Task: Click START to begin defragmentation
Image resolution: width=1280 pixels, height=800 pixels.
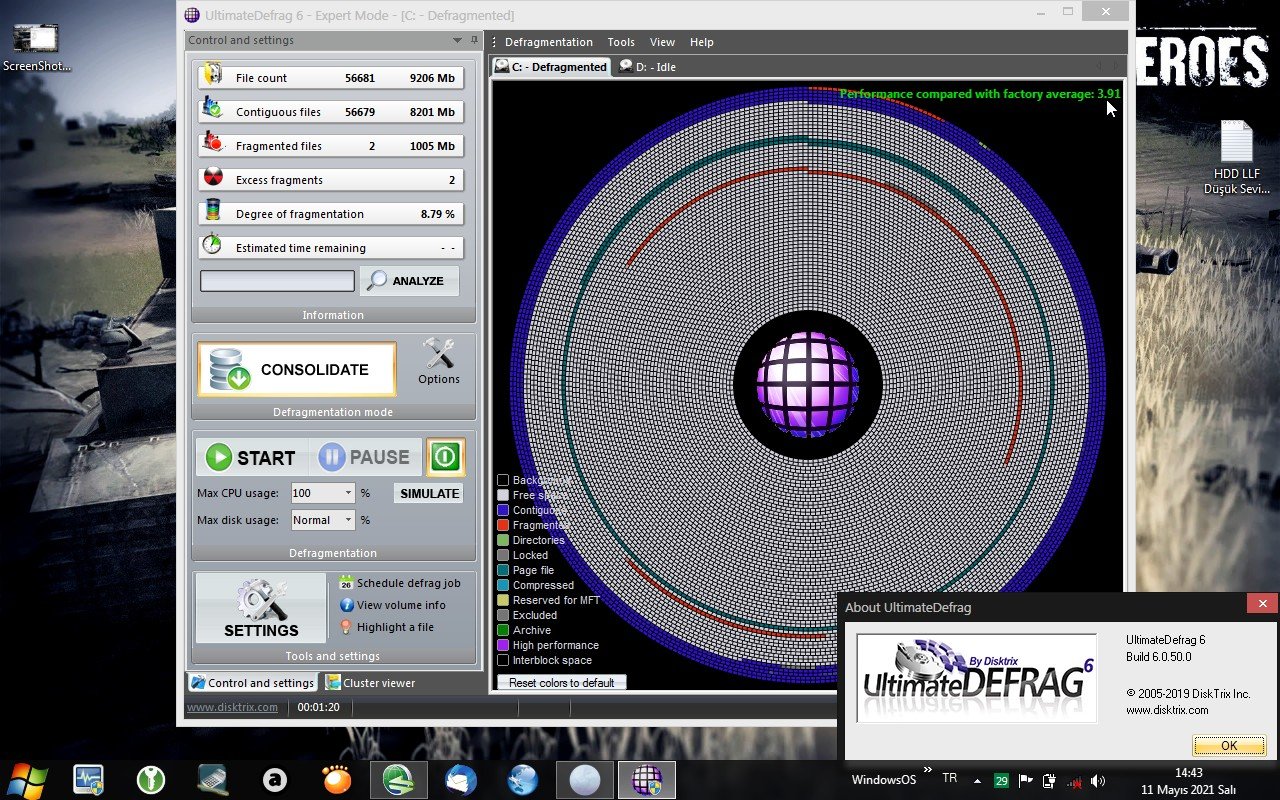Action: (252, 458)
